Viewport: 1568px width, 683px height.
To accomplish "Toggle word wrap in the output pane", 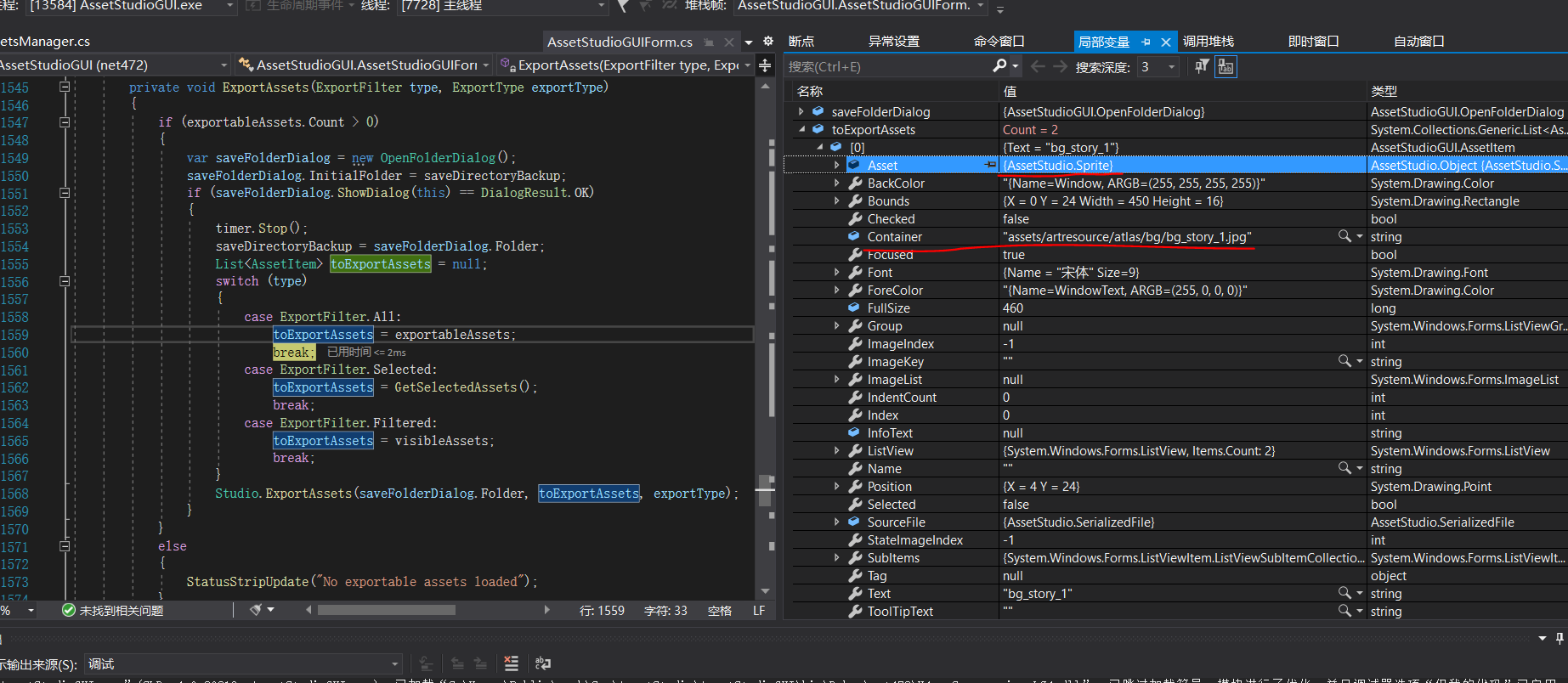I will [x=543, y=663].
